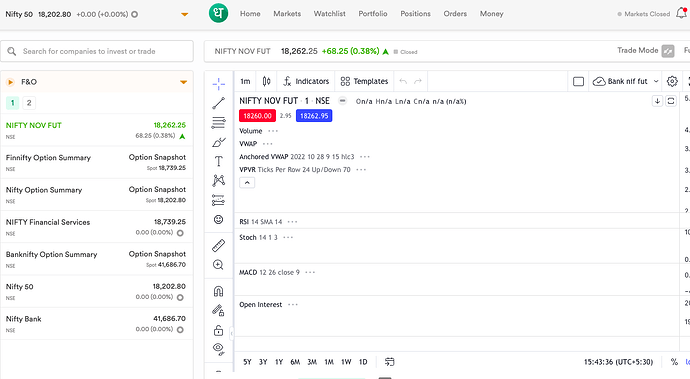The width and height of the screenshot is (690, 379).
Task: Activate the zoom in tool
Action: [218, 265]
